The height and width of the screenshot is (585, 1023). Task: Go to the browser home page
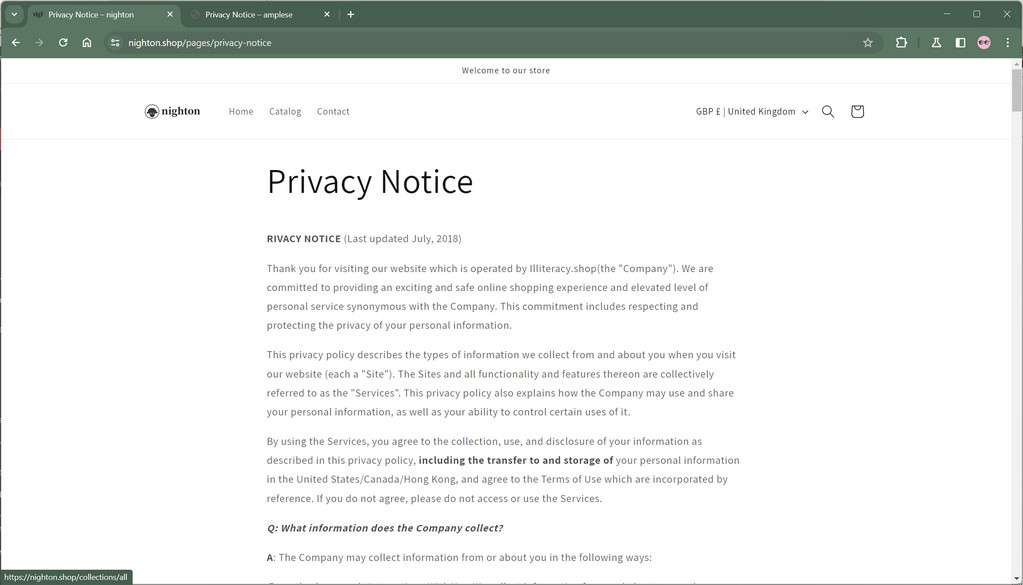coord(87,43)
